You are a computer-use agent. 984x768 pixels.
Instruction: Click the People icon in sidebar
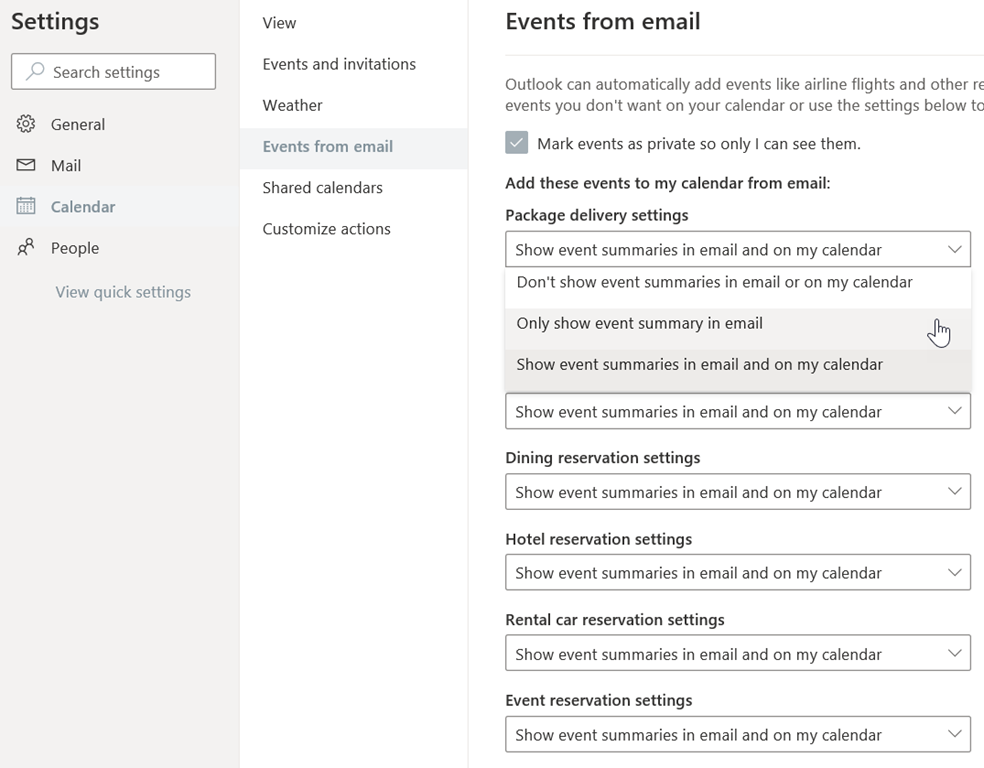pos(26,248)
